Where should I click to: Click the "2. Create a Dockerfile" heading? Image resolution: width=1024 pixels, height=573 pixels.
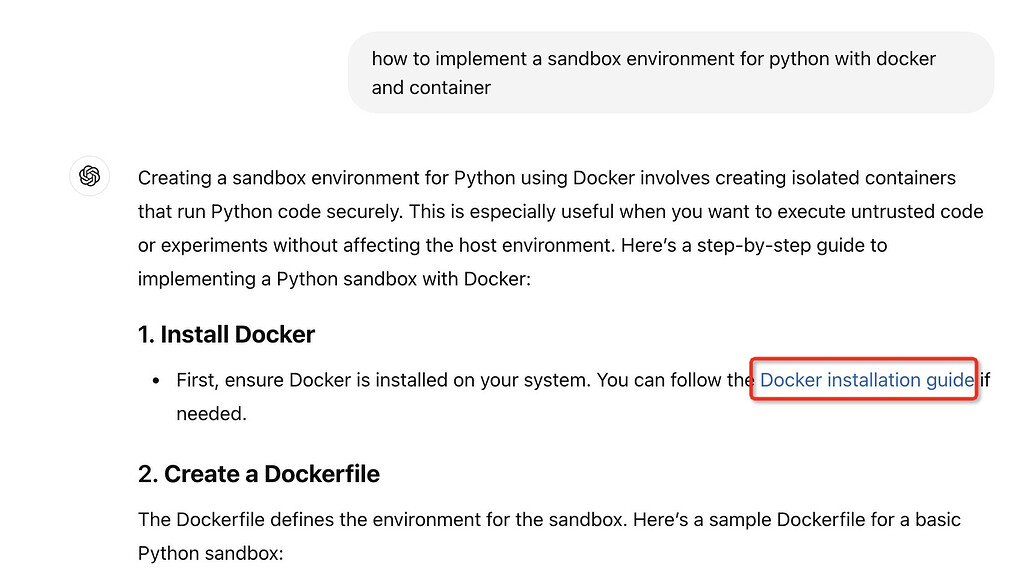point(259,474)
